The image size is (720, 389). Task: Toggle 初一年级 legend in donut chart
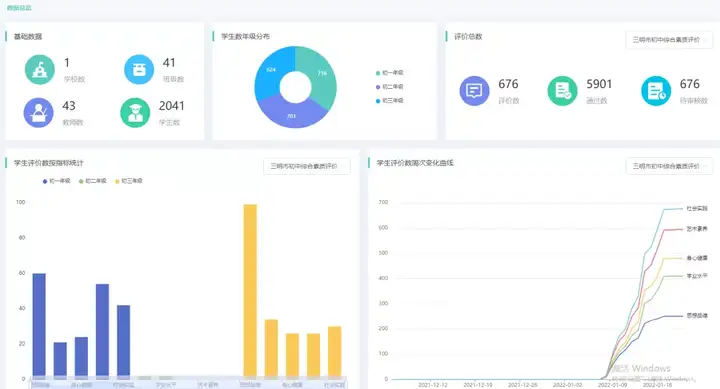click(x=389, y=73)
